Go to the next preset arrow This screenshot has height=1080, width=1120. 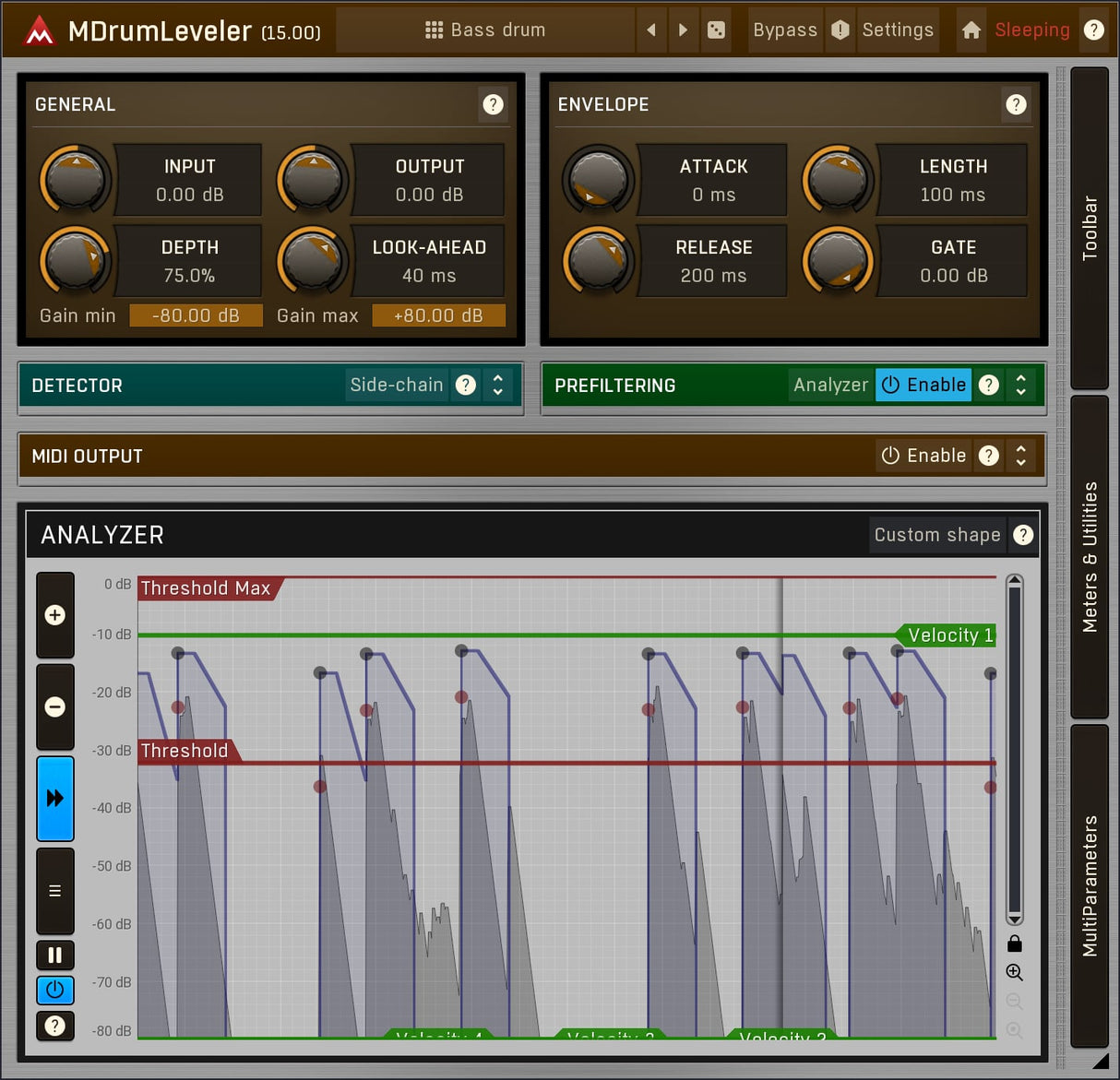point(683,30)
